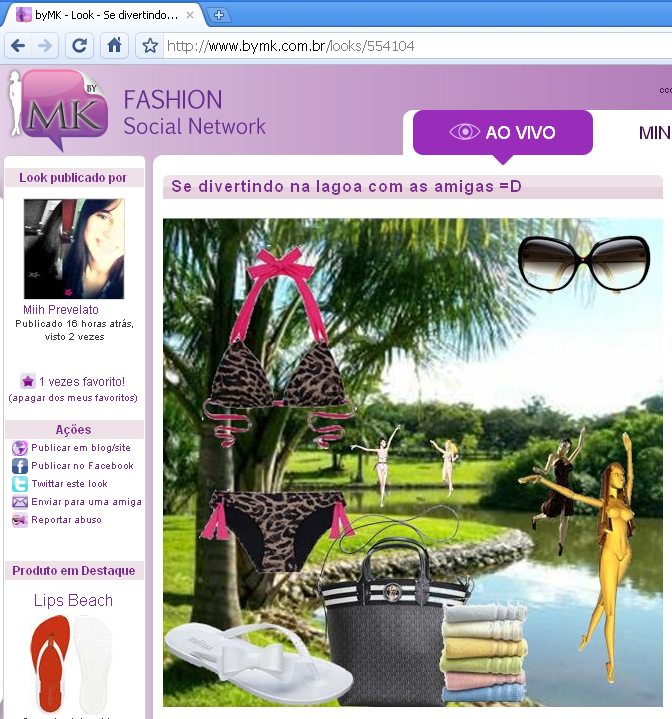
Task: Click the URL address bar
Action: coord(400,46)
